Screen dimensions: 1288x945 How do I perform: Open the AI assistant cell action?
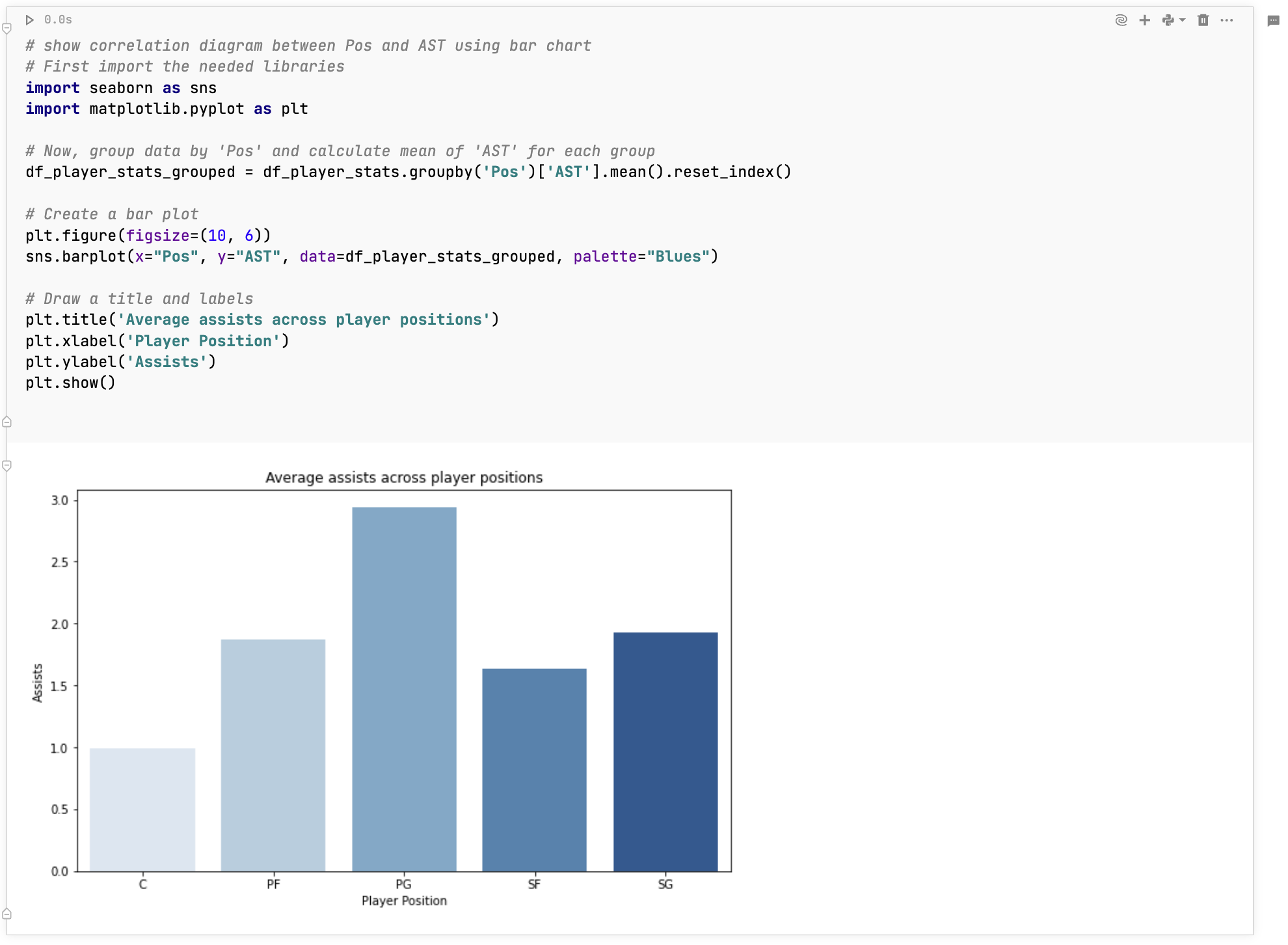click(x=1120, y=20)
